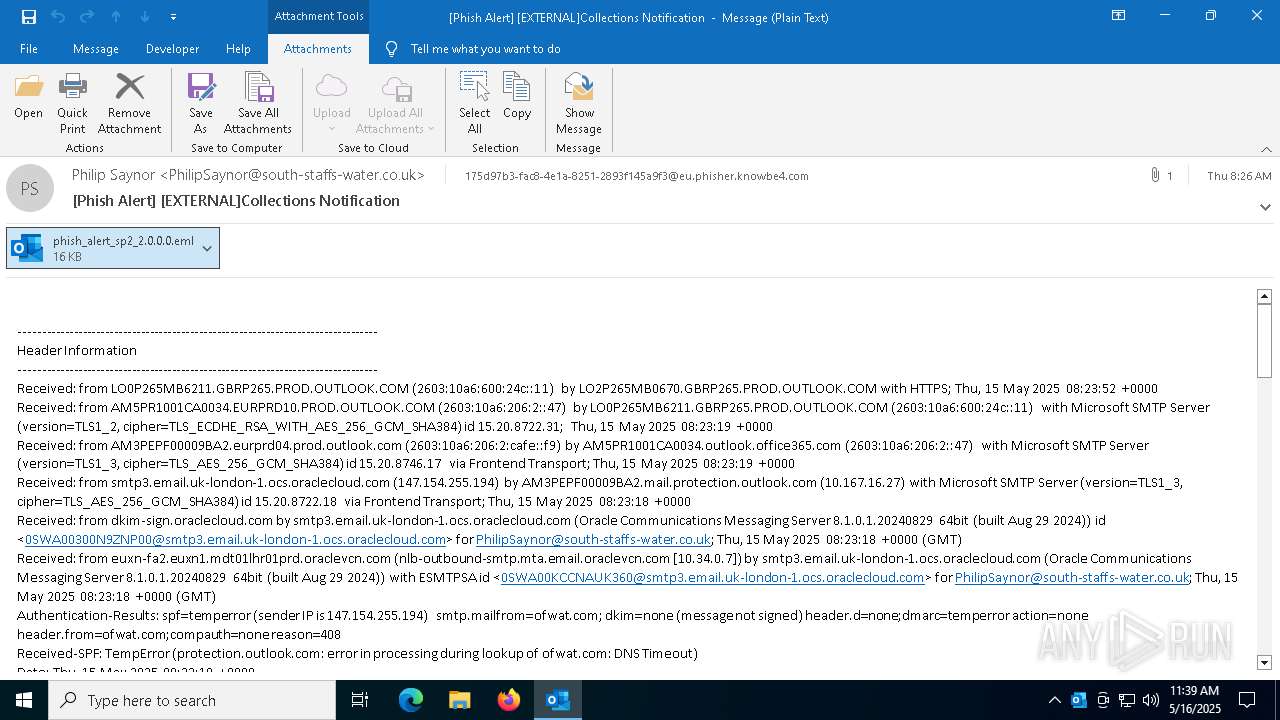The height and width of the screenshot is (720, 1280).
Task: Click the 0SWA00KCCNAUK360@smtp3 oraclecloud link
Action: point(712,577)
